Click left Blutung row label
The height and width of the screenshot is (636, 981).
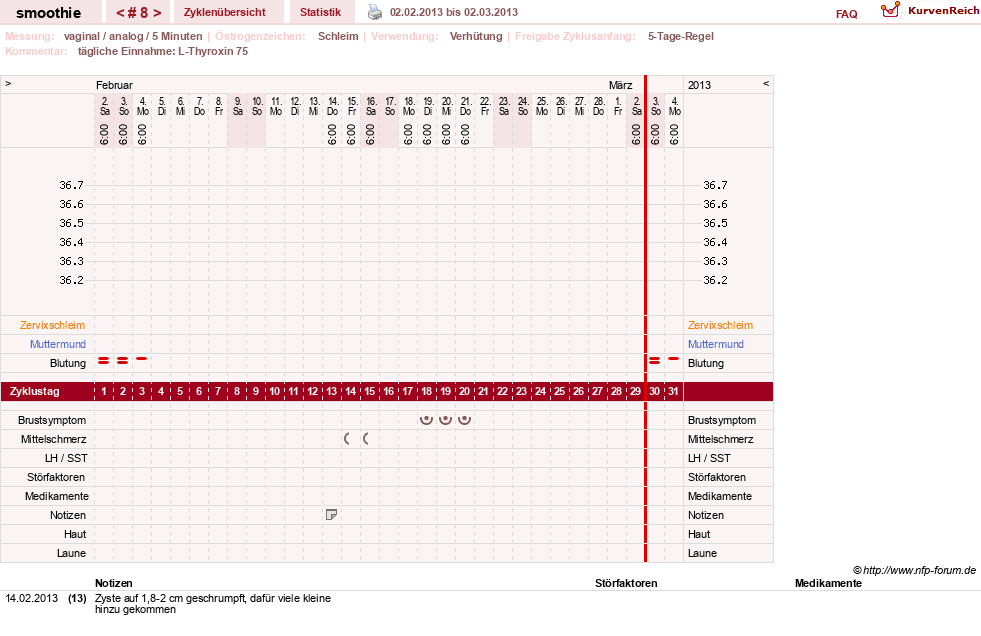[68, 363]
